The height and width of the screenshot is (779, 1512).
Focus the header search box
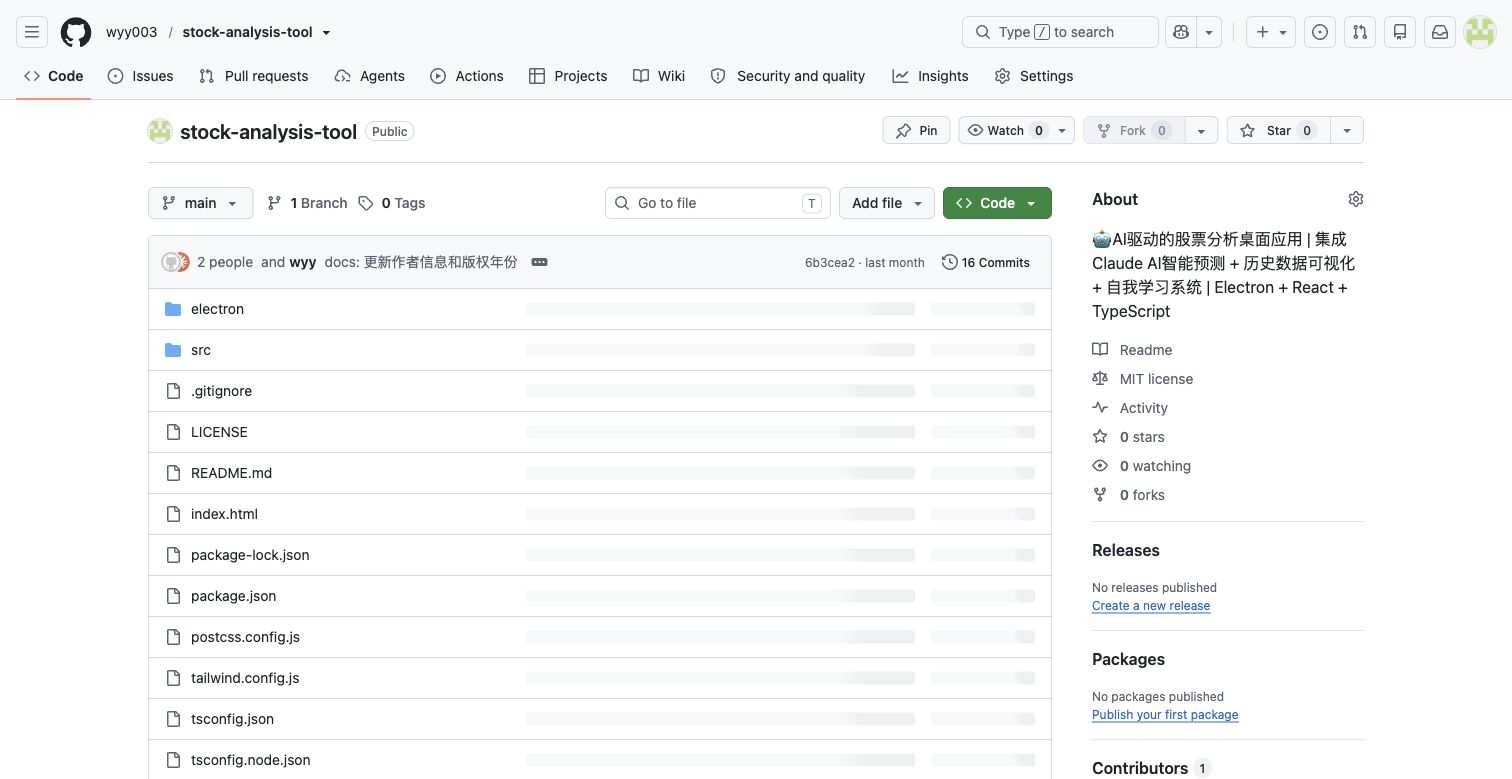pos(1060,32)
